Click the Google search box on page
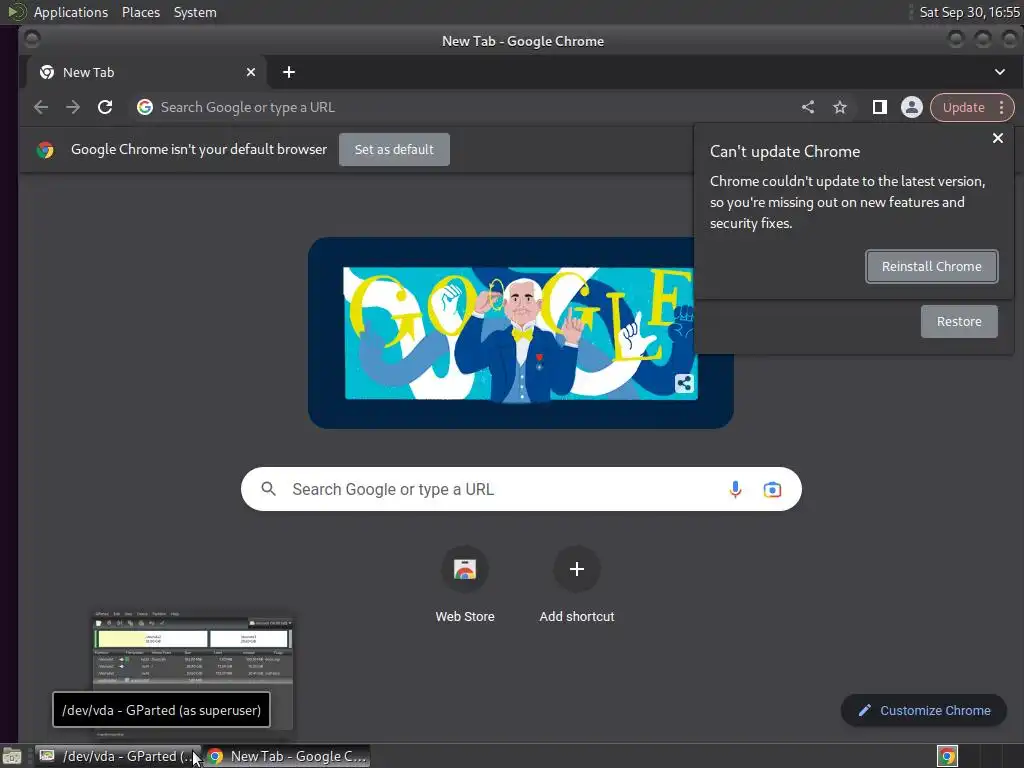Screen dimensions: 1024x768 pyautogui.click(x=520, y=489)
